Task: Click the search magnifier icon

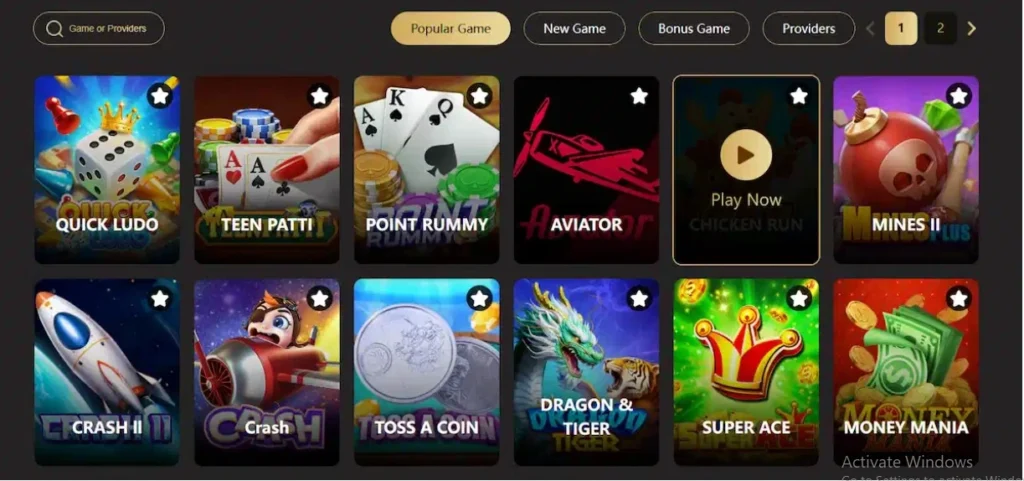Action: tap(55, 29)
